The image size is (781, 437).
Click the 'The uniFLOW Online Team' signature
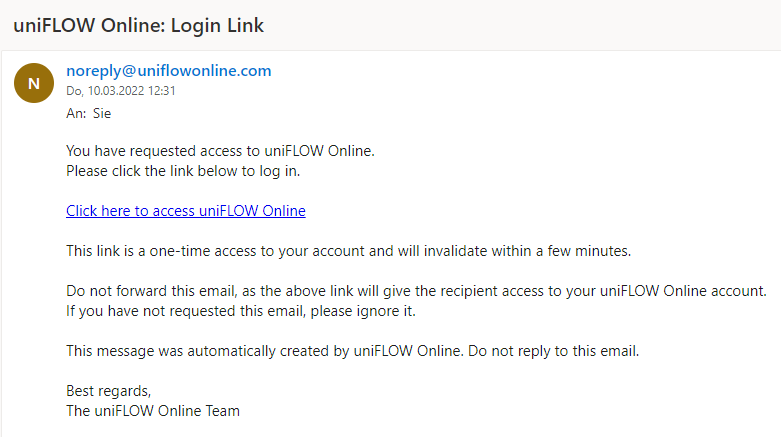point(152,410)
